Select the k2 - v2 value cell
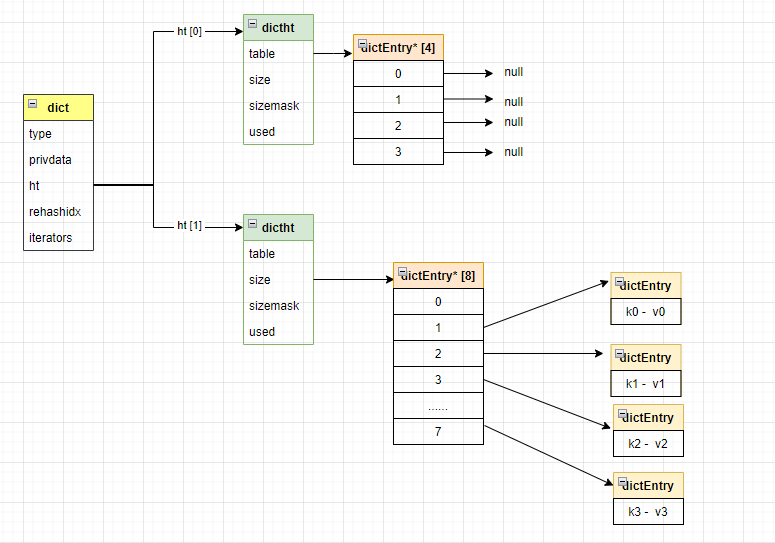 pyautogui.click(x=648, y=444)
